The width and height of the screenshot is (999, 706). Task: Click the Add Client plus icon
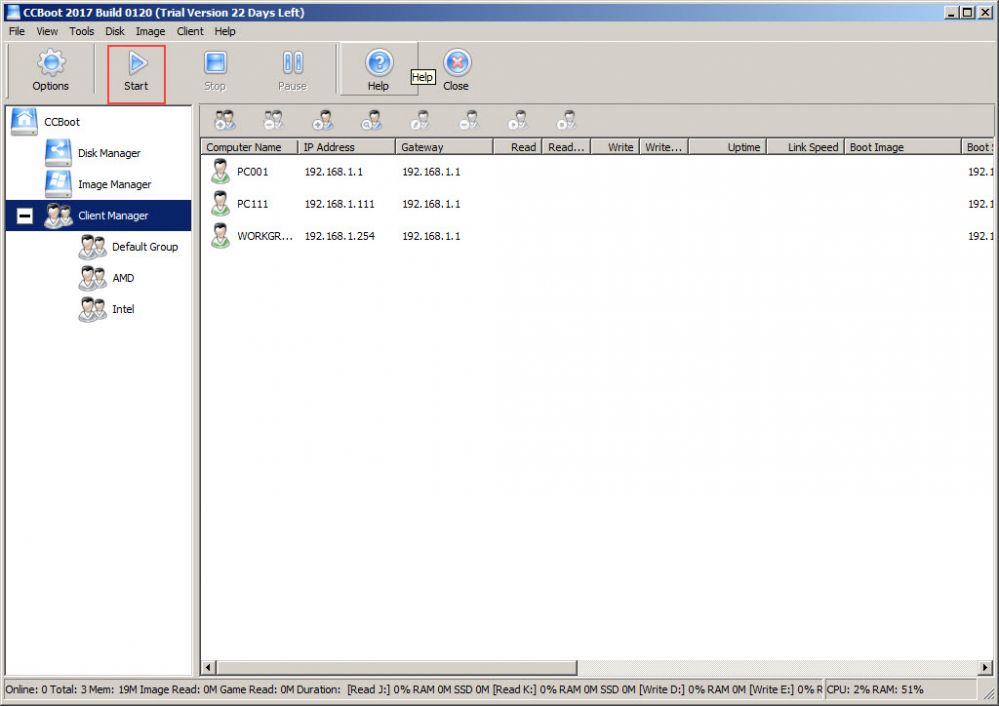tap(323, 120)
